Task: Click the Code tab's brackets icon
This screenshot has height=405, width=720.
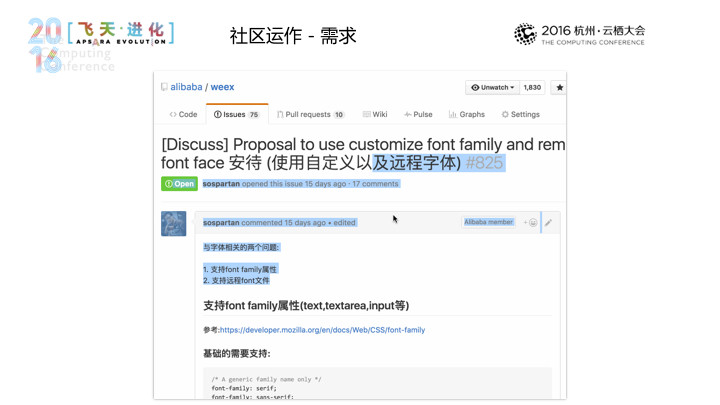Action: [173, 114]
